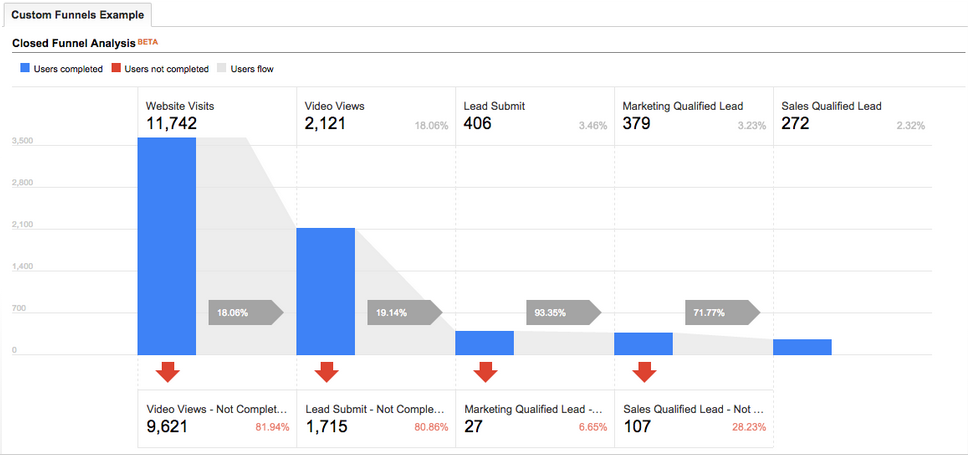Image resolution: width=968 pixels, height=455 pixels.
Task: Select the Website Visits blue bar
Action: coord(167,245)
